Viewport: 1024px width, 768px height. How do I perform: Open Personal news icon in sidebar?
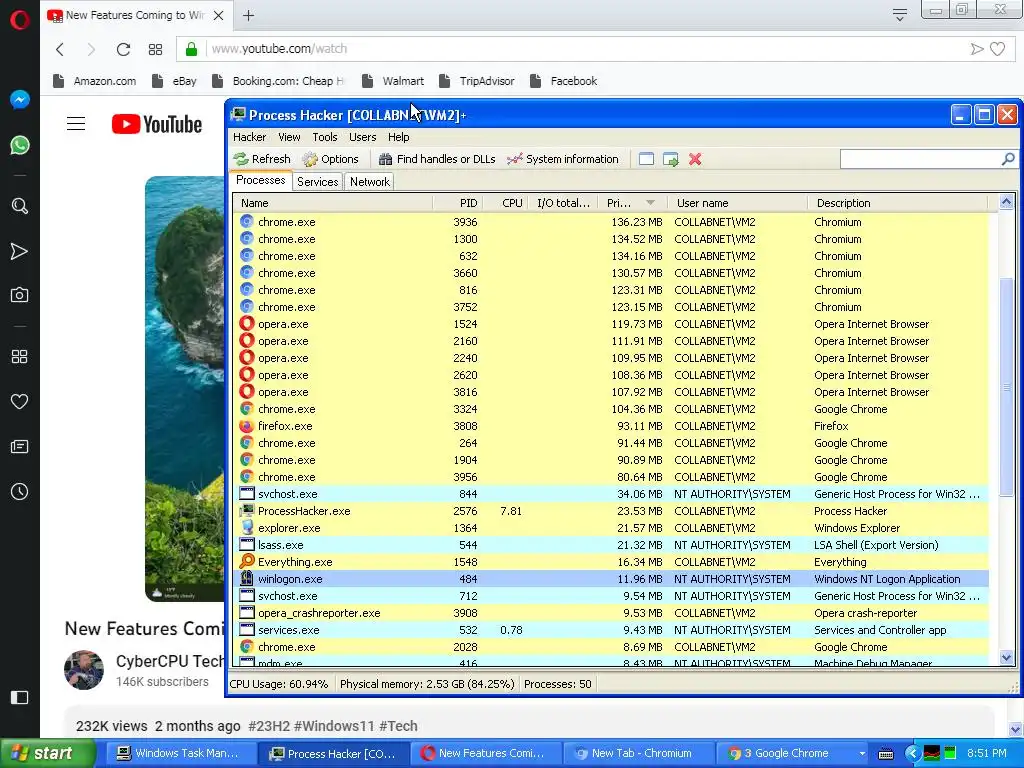20,447
